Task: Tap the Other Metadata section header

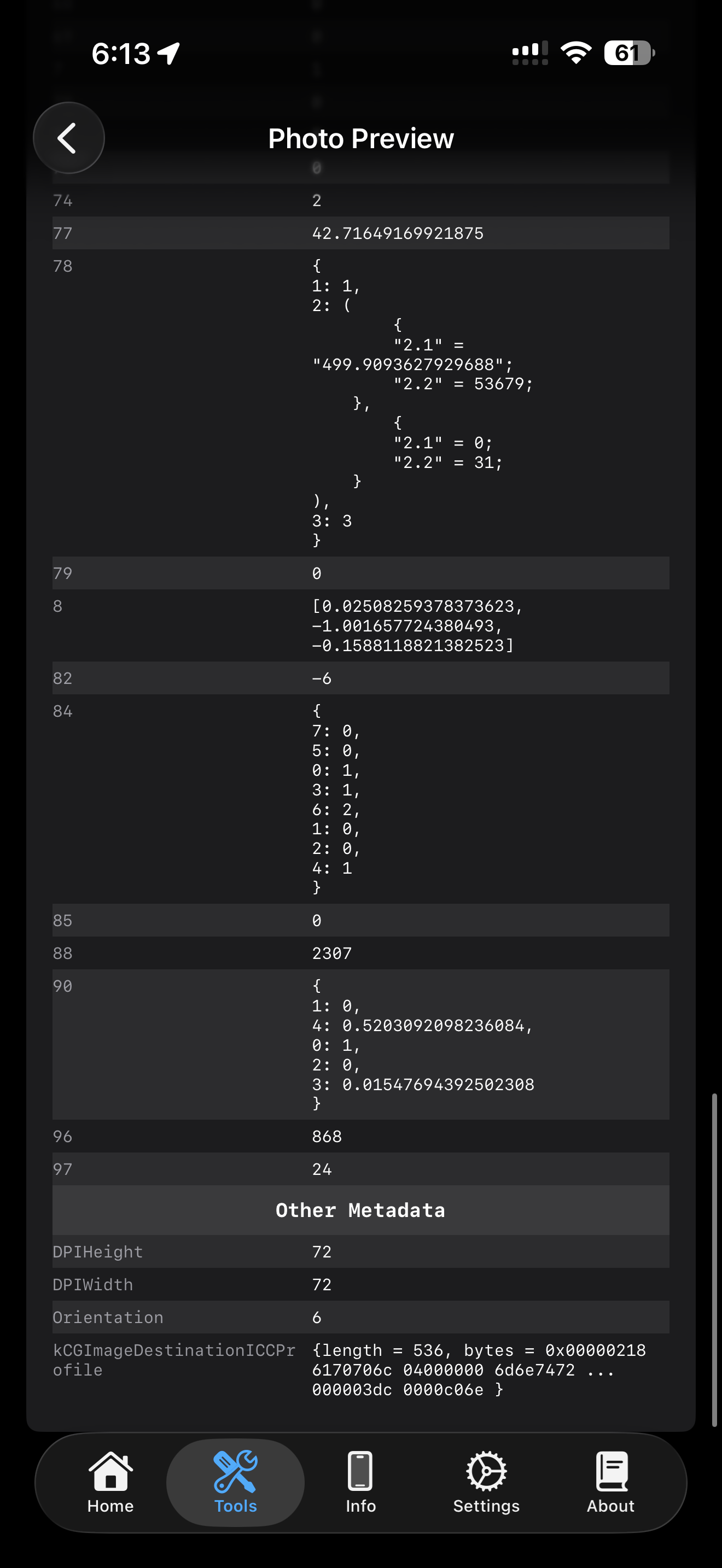Action: (361, 1210)
